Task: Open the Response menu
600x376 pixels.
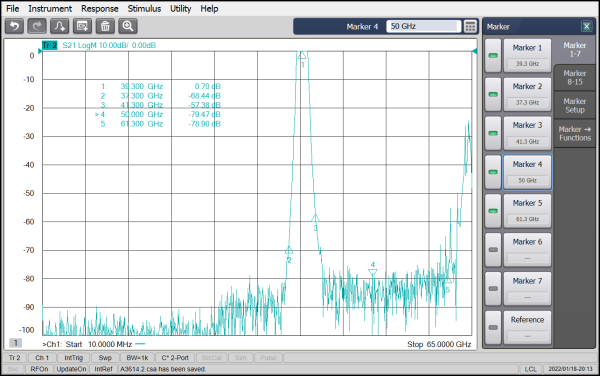Action: click(x=99, y=8)
